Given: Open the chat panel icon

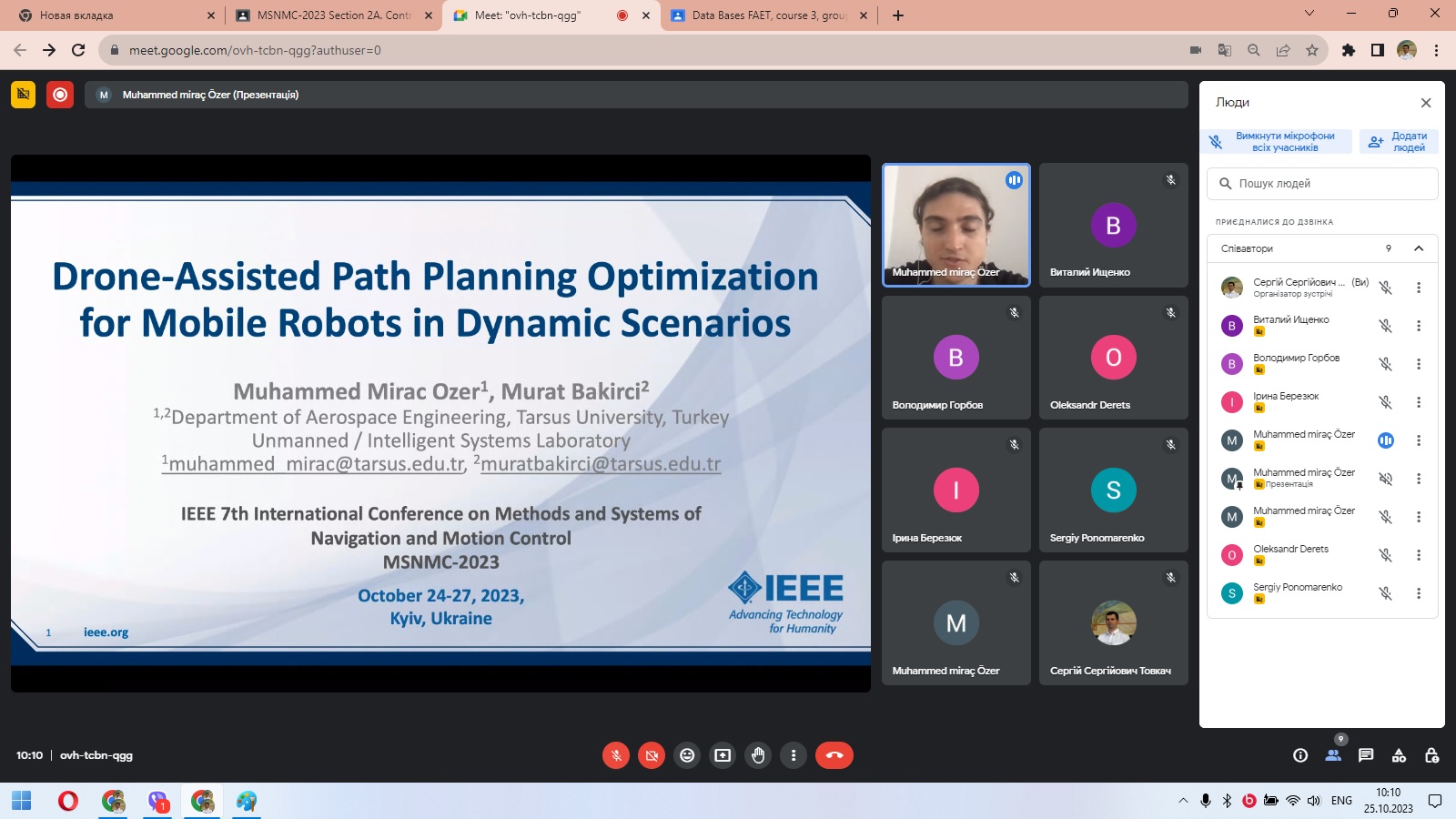Looking at the screenshot, I should 1366,755.
